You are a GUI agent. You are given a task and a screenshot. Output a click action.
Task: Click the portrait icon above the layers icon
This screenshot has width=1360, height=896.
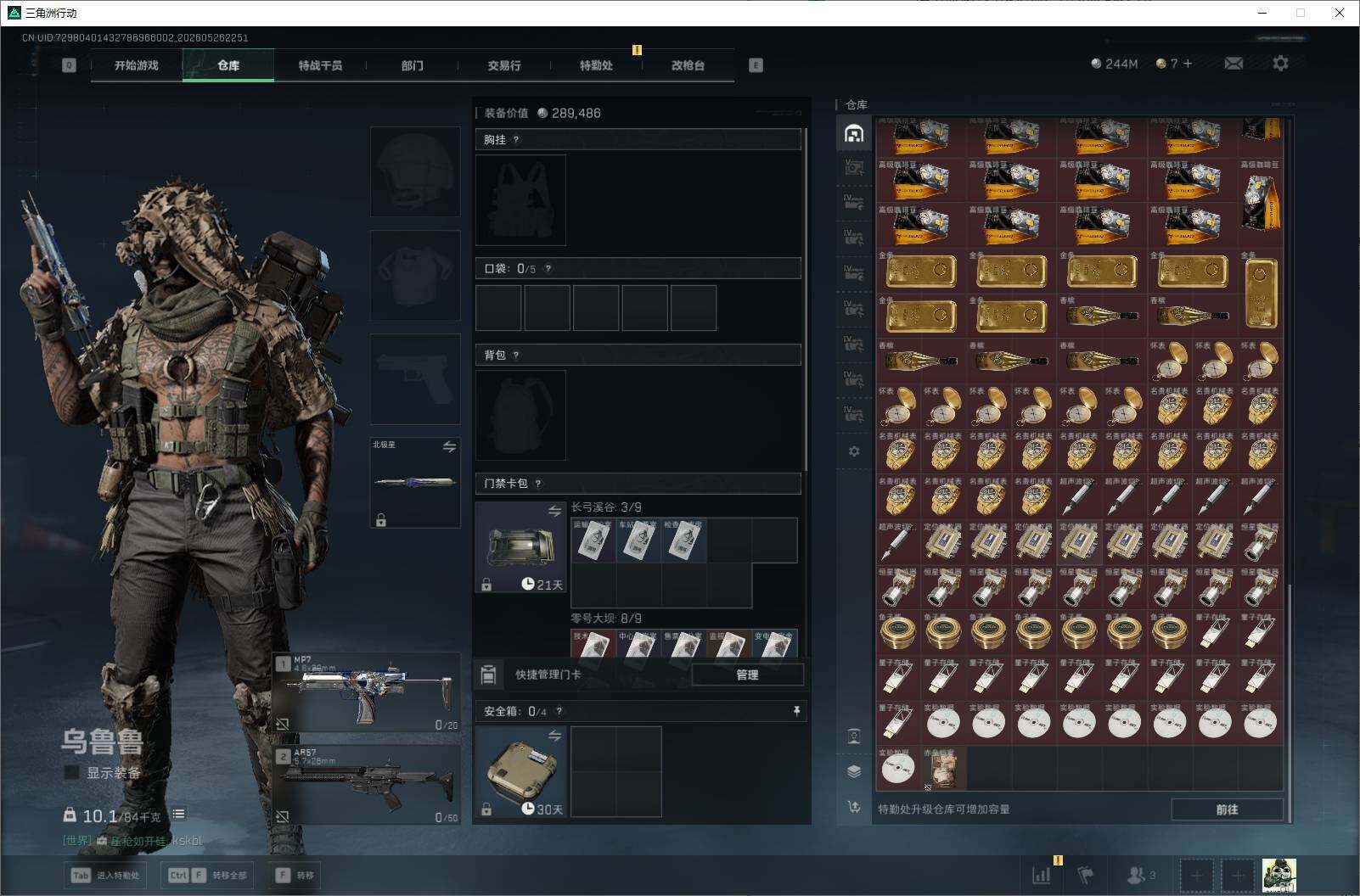[x=854, y=736]
